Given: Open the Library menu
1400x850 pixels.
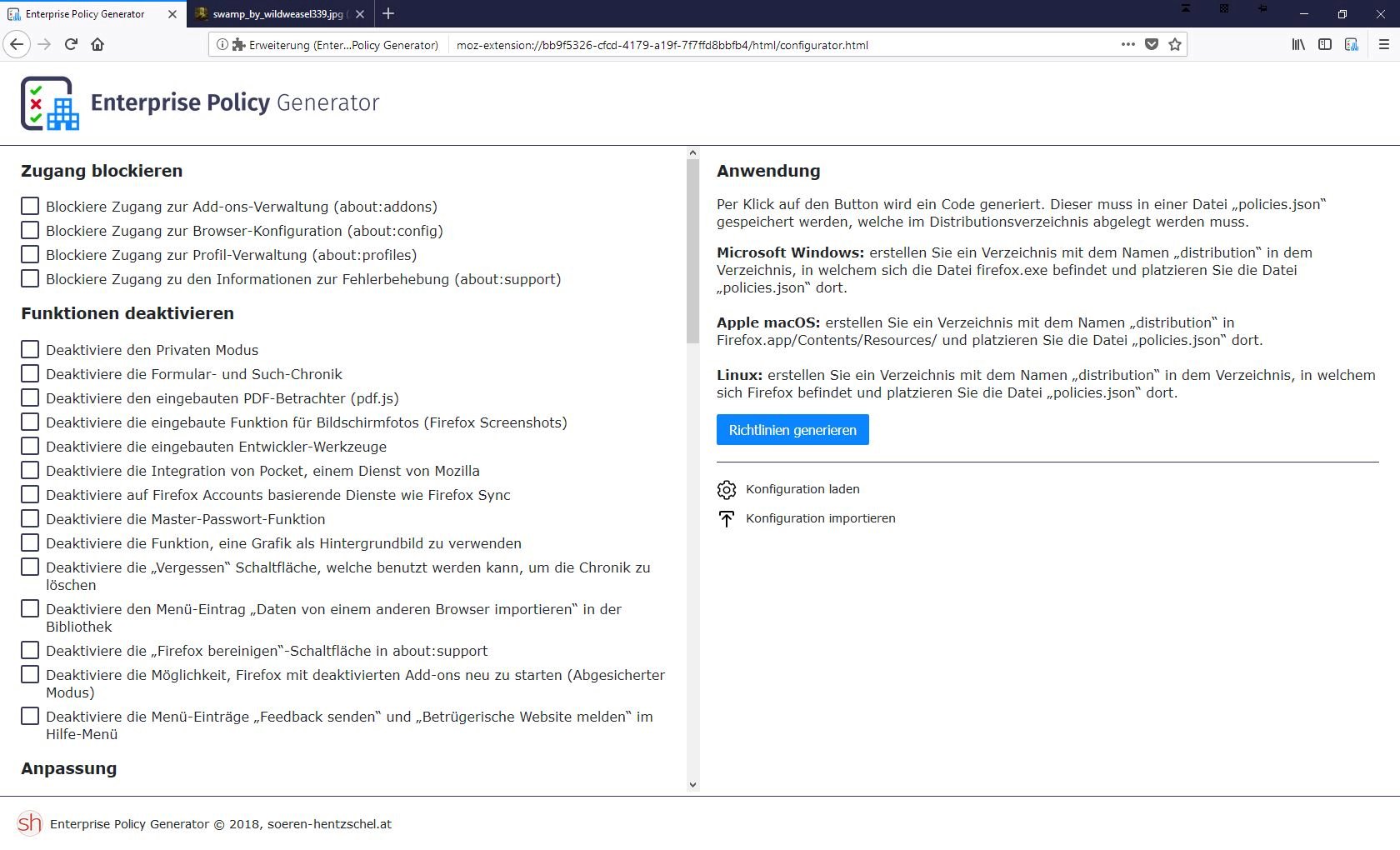Looking at the screenshot, I should coord(1298,44).
